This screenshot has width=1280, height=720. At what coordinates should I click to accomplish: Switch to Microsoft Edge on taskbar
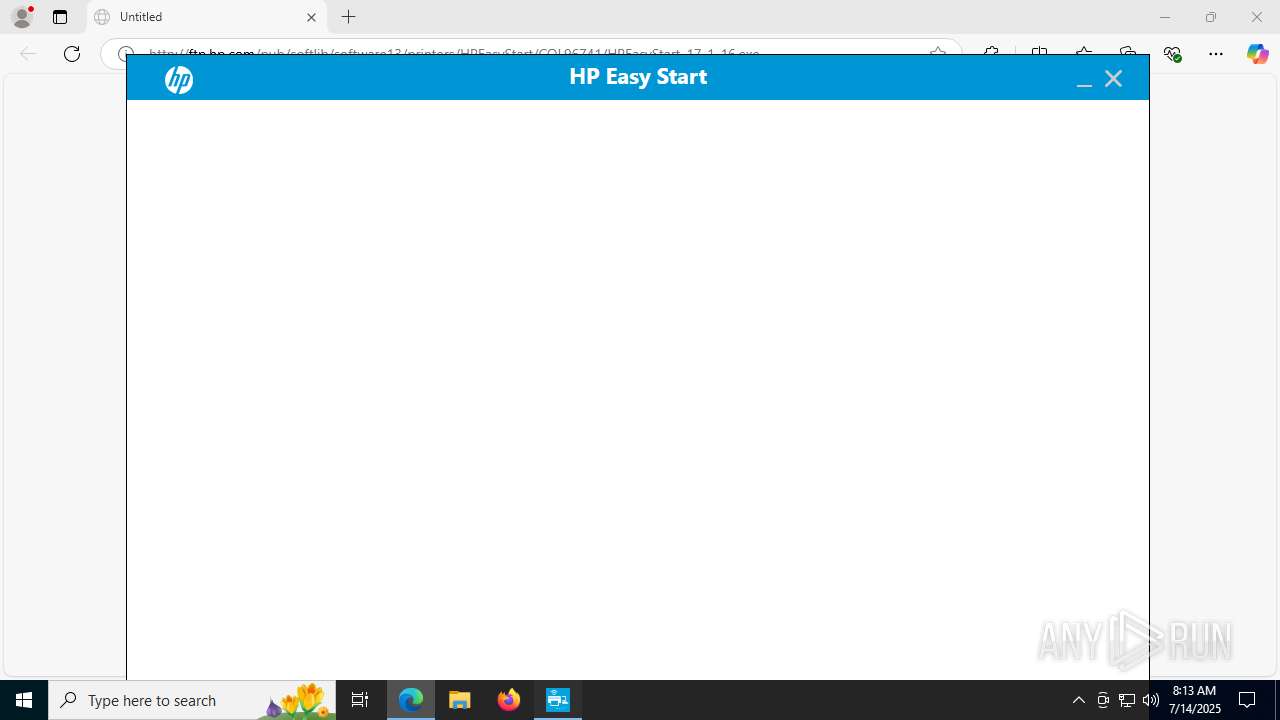411,700
